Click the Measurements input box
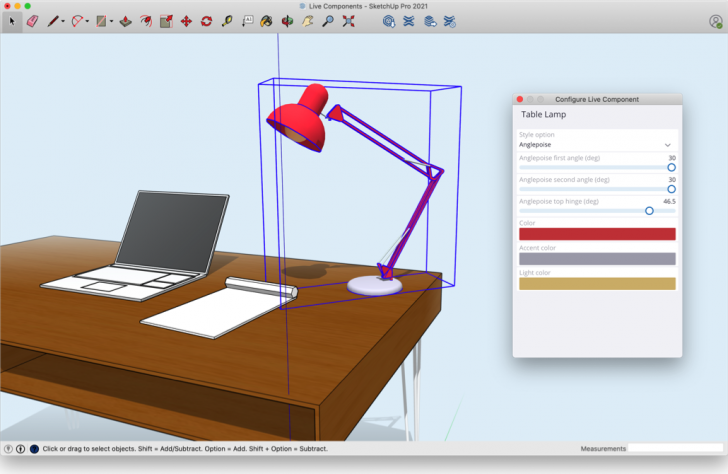Screen dimensions: 728x474 [x=674, y=449]
